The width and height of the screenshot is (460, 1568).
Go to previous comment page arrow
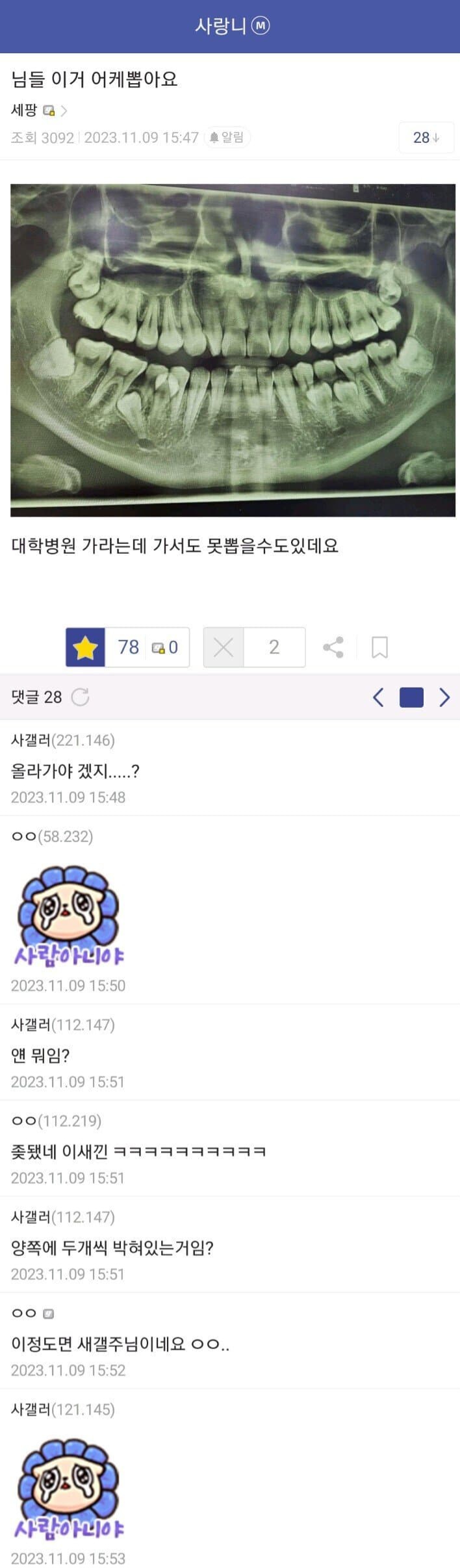point(378,697)
